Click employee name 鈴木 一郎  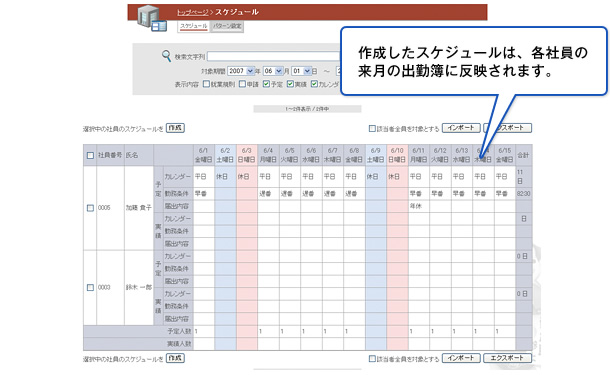point(138,287)
